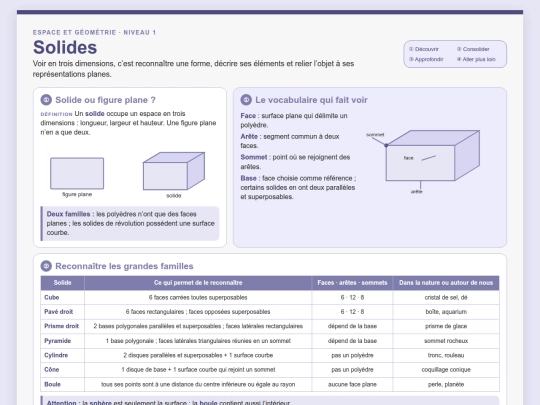Click the heading "Le vocabulaire qui fait voir"
540x405 pixels.
311,100
